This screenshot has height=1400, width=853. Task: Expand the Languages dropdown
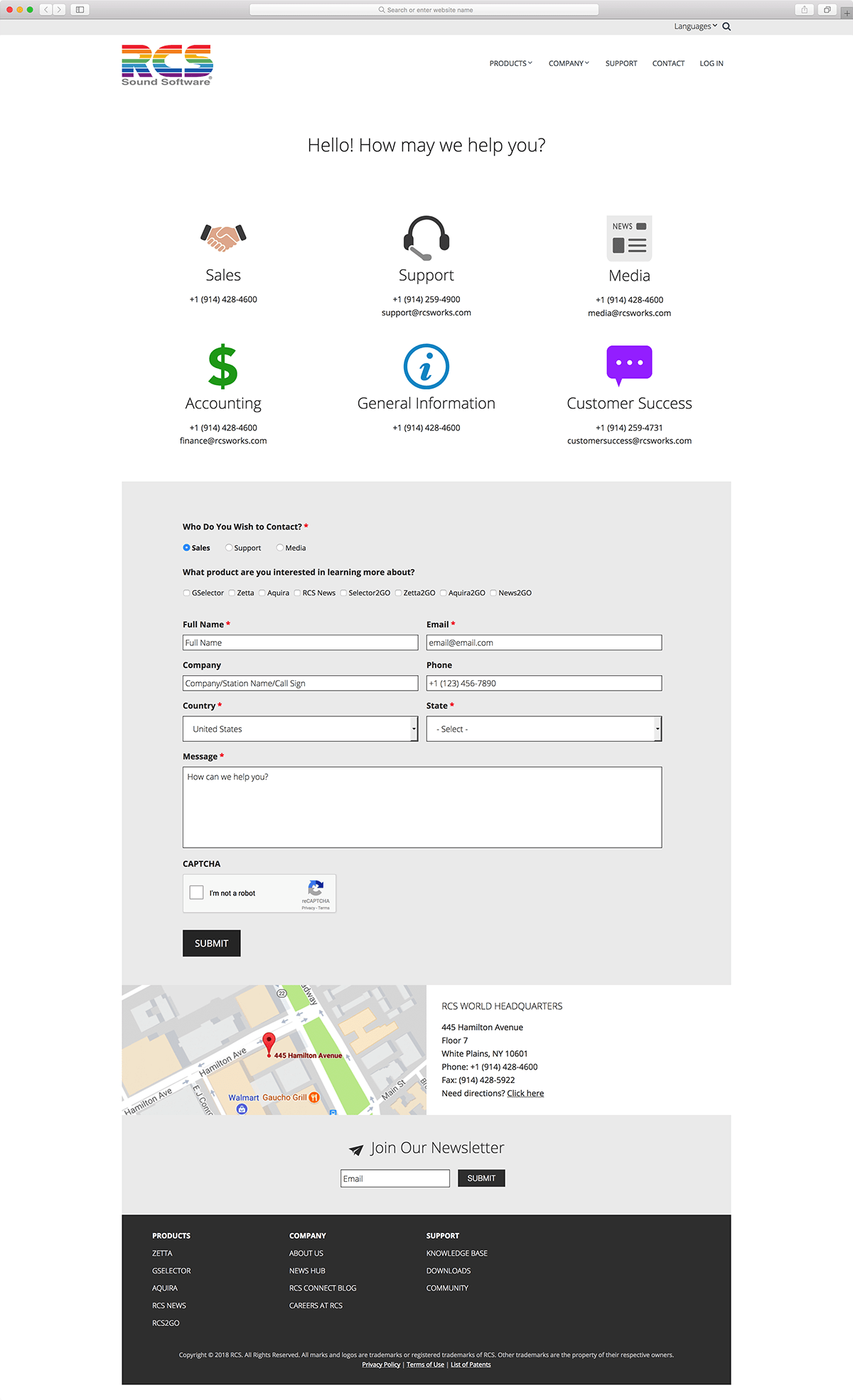[695, 26]
